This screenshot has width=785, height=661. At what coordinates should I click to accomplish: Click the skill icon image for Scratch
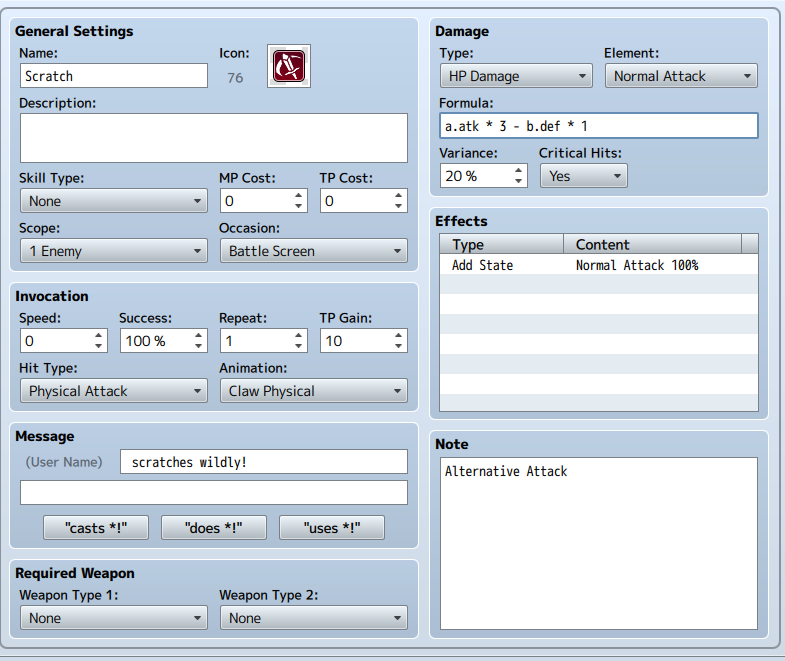click(x=289, y=66)
